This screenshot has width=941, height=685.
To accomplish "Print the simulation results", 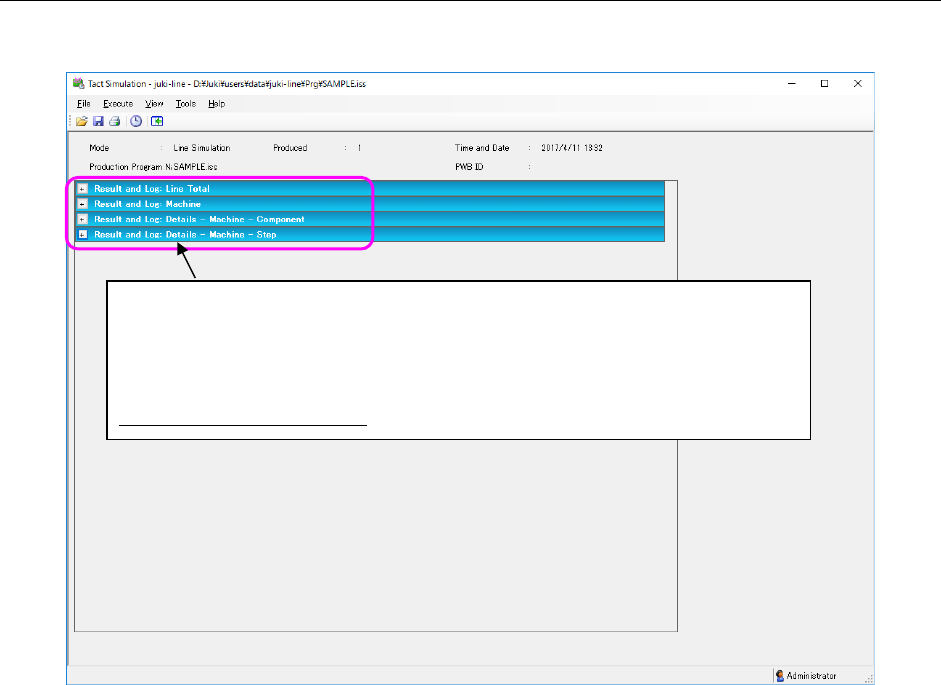I will 115,121.
